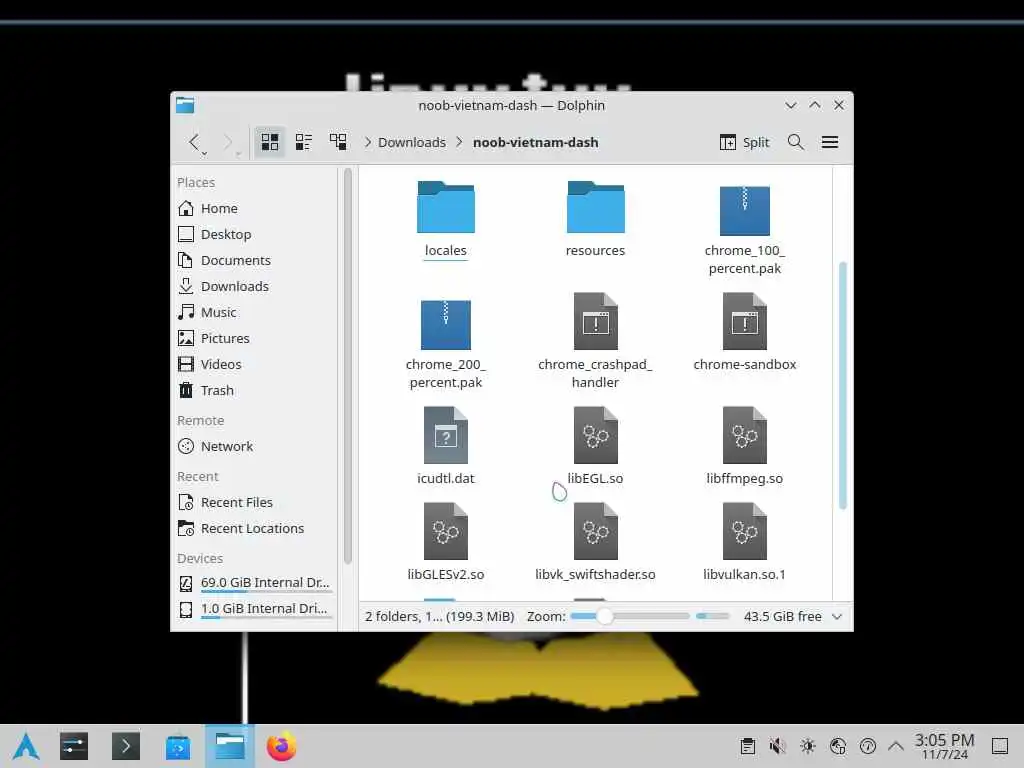Open Network in Remote section
Screen dimensions: 1024x768
click(255, 447)
